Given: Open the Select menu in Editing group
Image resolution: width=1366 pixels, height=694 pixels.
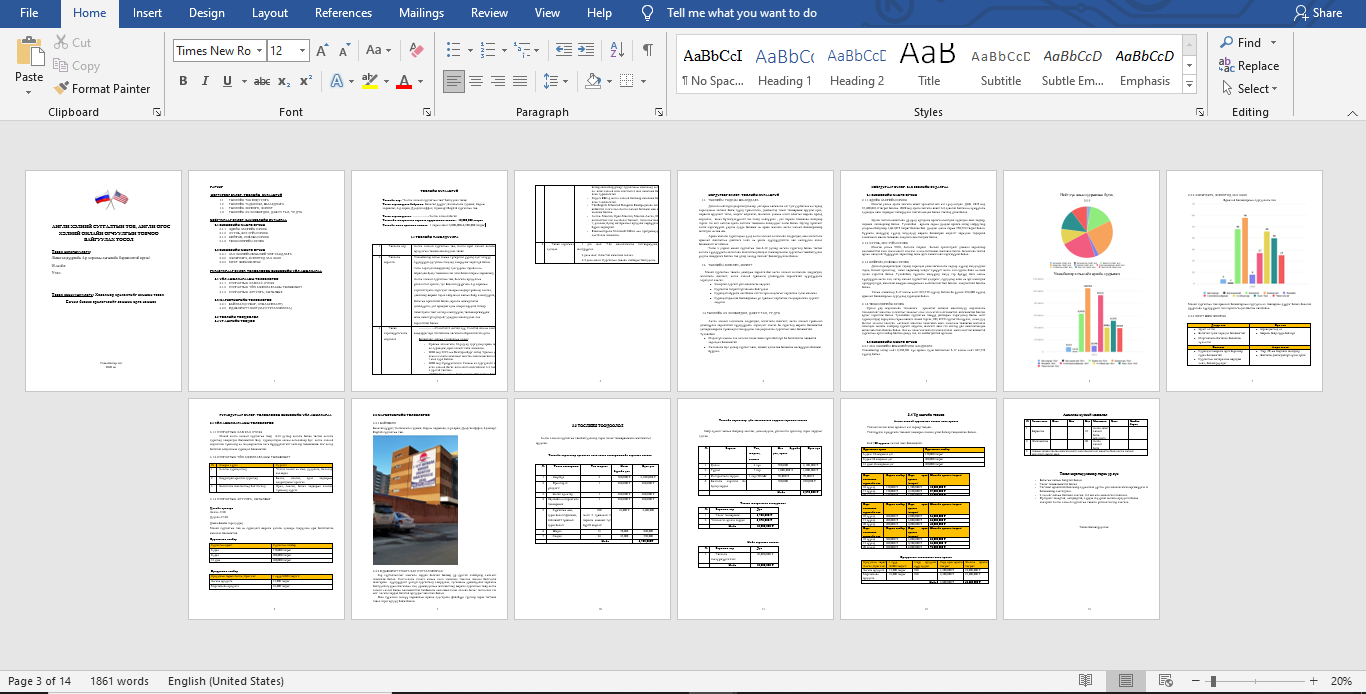Looking at the screenshot, I should (x=1251, y=88).
